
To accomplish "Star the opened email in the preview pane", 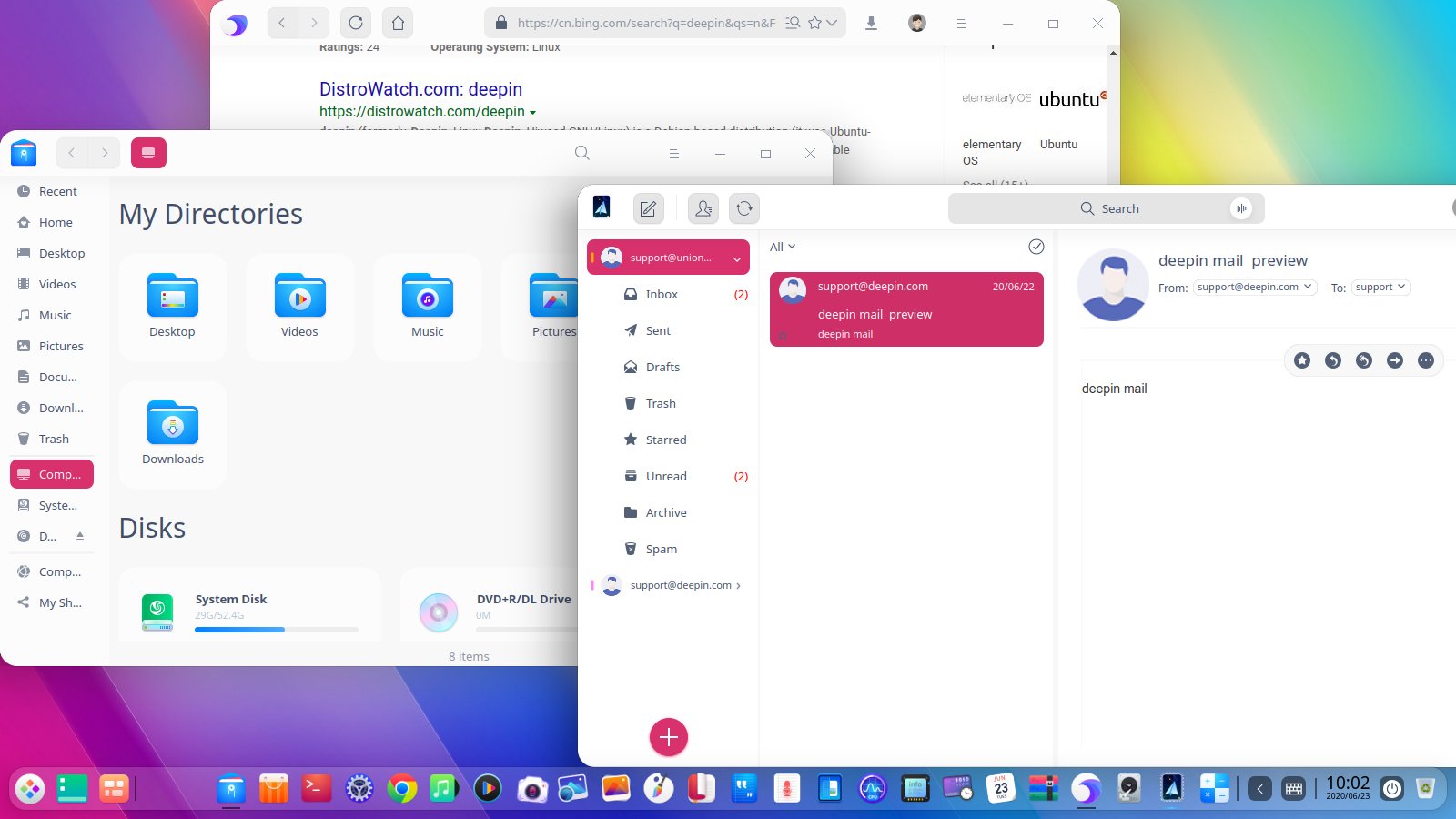I will [1301, 360].
